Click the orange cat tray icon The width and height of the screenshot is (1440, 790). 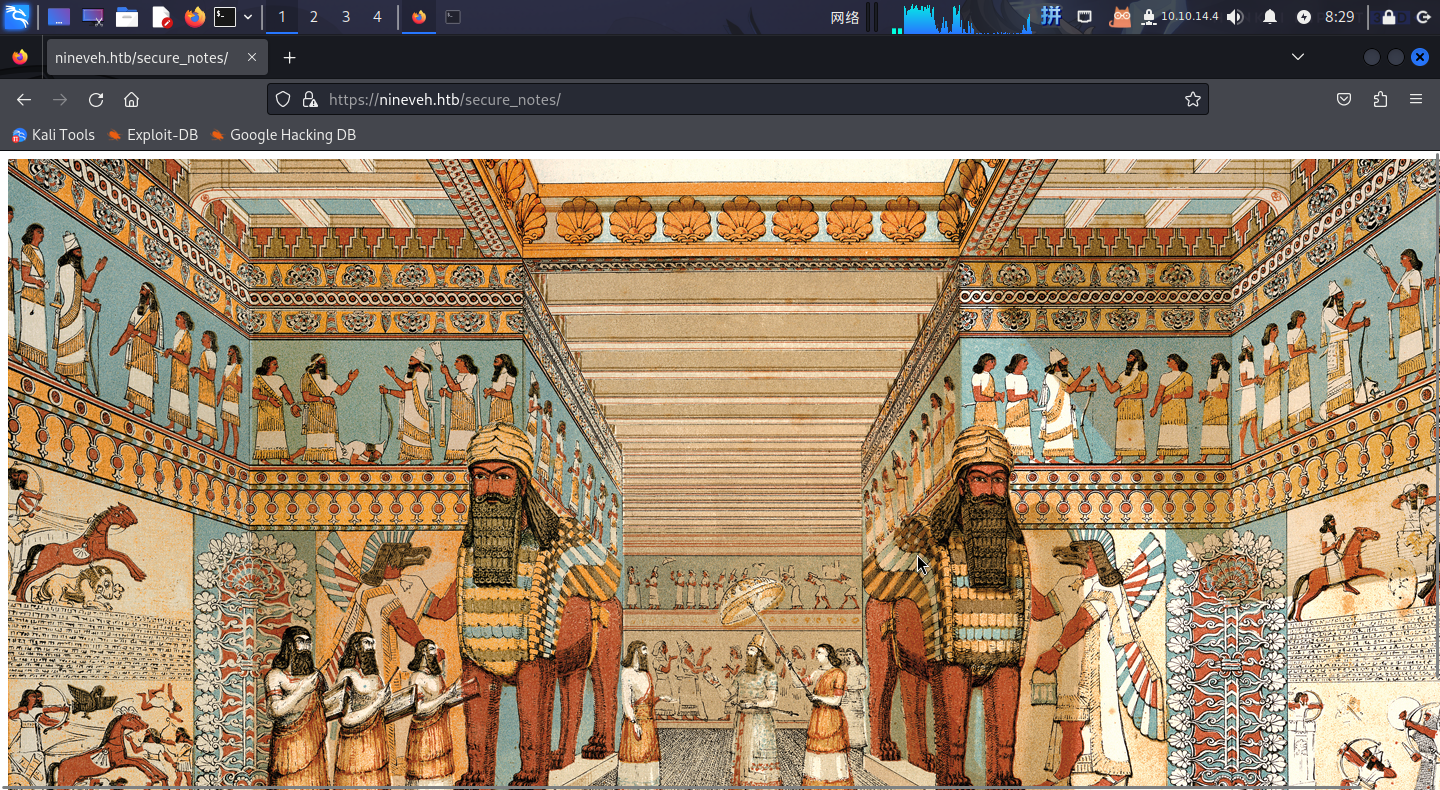pyautogui.click(x=1121, y=17)
